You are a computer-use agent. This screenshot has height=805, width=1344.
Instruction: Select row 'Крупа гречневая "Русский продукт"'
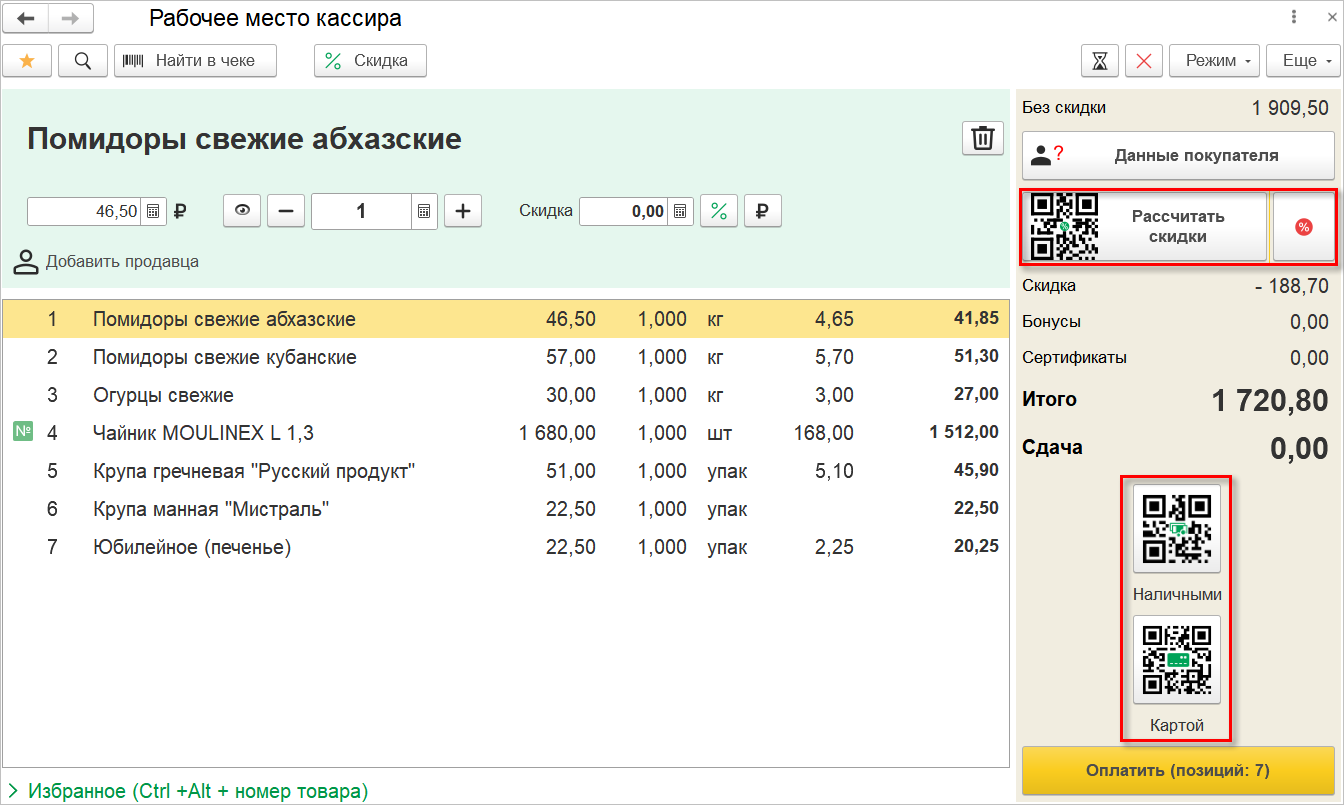(x=506, y=471)
